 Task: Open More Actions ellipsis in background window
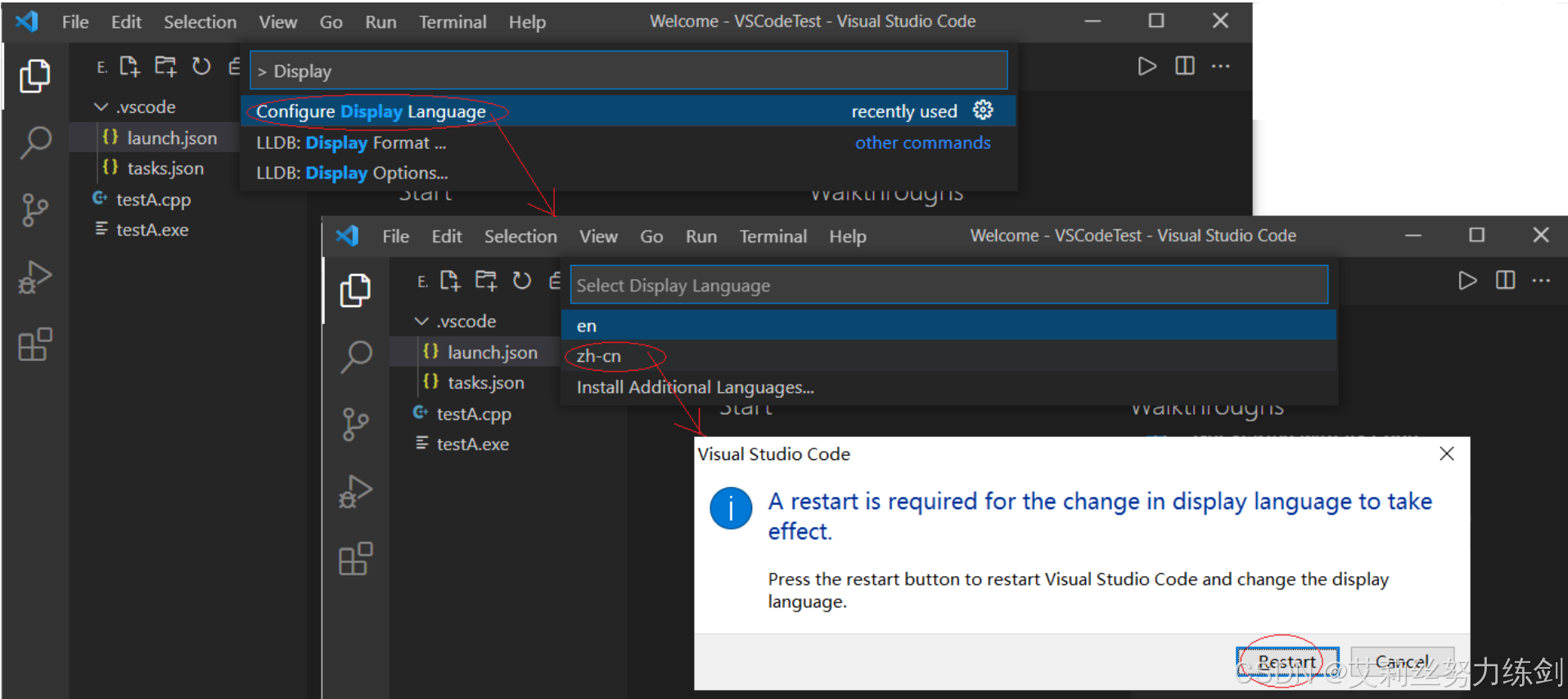(x=1220, y=65)
